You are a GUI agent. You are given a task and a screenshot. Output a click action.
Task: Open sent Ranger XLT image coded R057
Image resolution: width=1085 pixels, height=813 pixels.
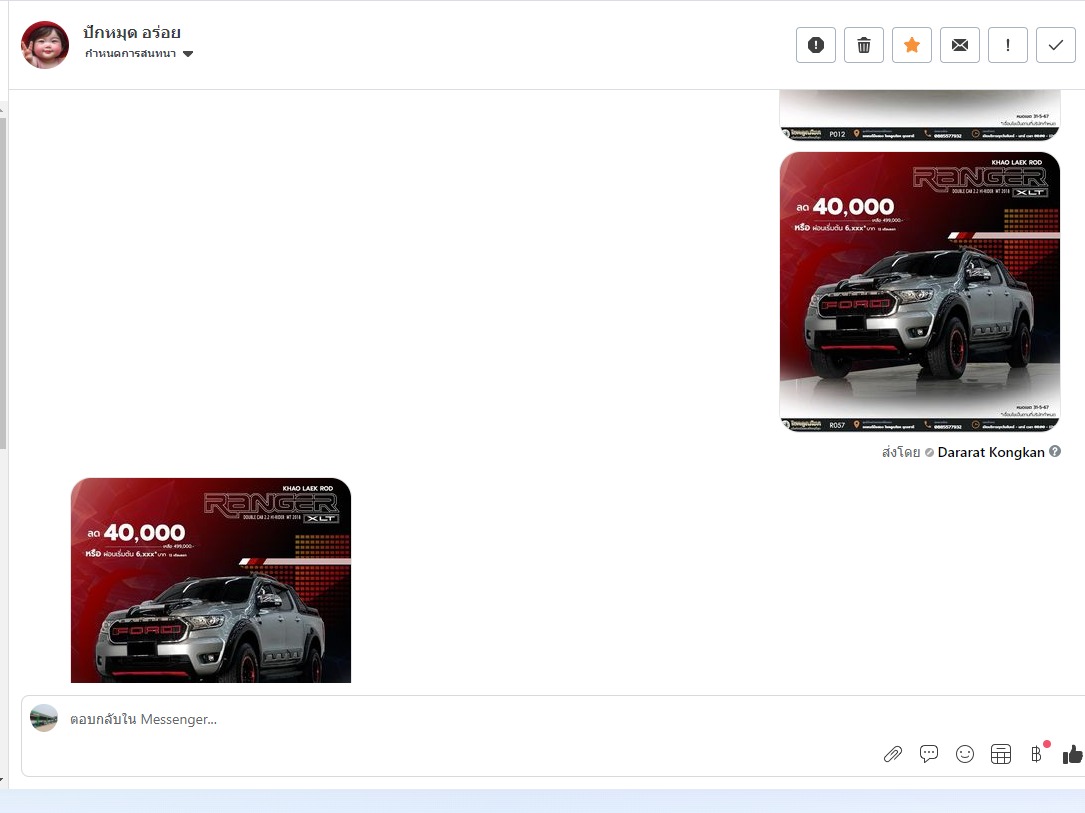coord(920,291)
